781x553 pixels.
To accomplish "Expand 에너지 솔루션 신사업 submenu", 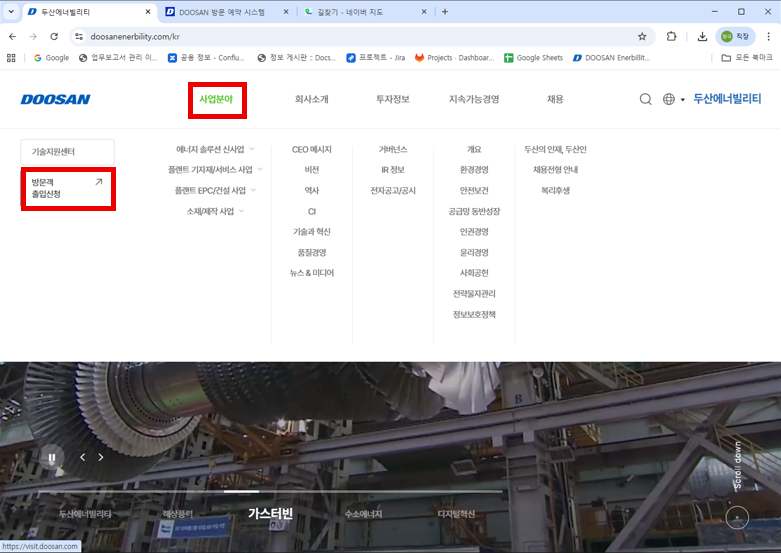I will [215, 149].
